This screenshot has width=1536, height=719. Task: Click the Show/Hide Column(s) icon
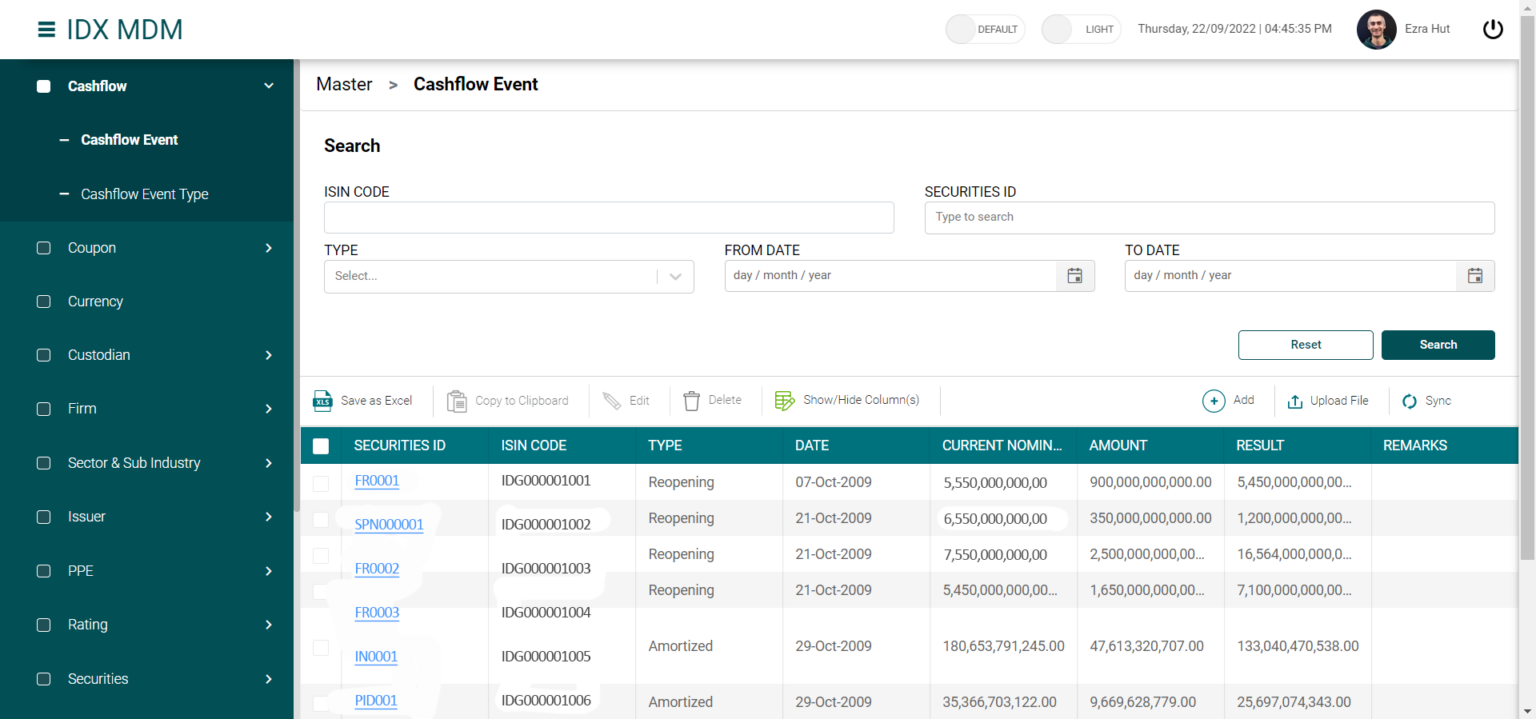[784, 401]
